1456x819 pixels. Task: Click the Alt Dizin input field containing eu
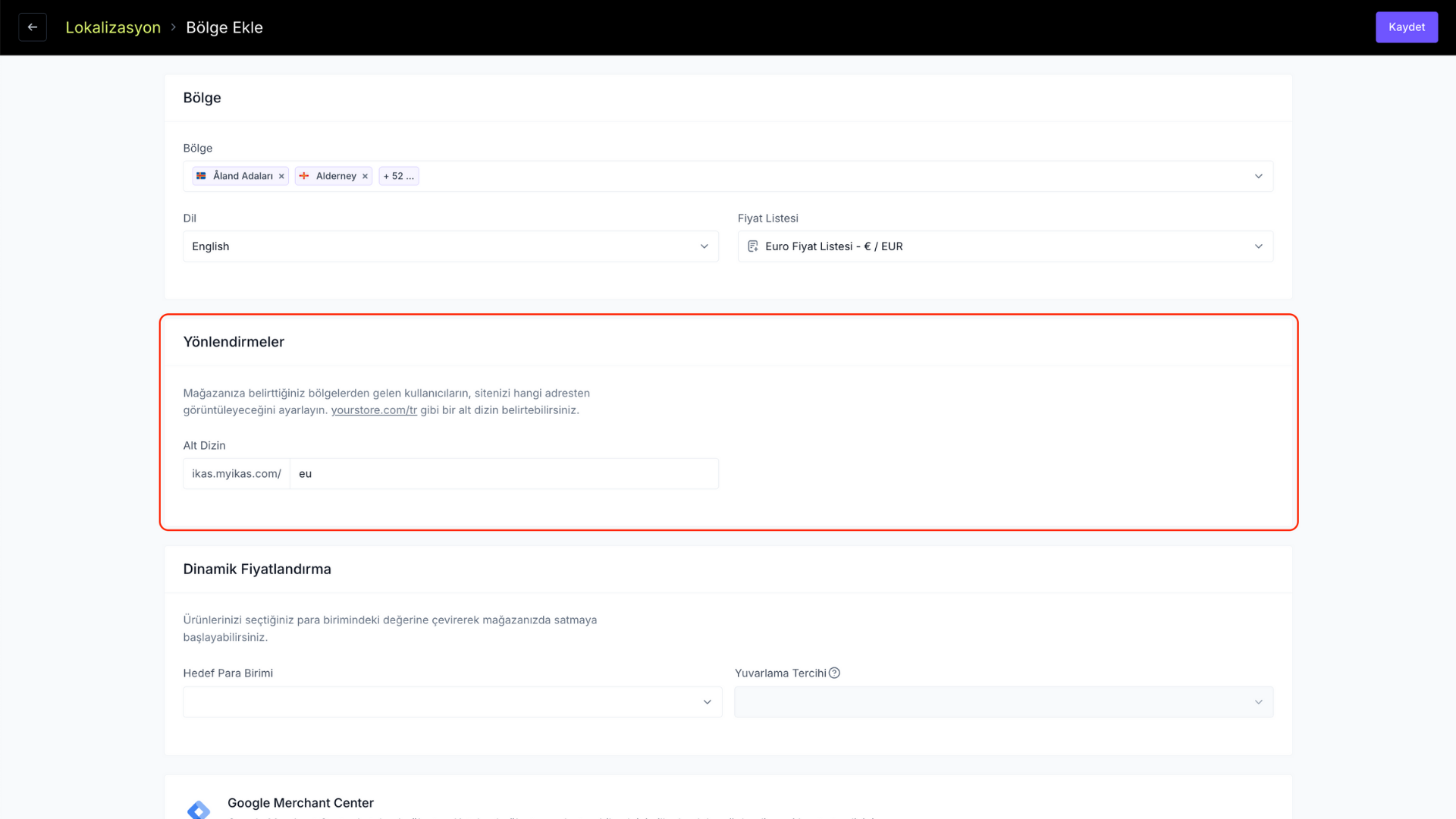(504, 474)
